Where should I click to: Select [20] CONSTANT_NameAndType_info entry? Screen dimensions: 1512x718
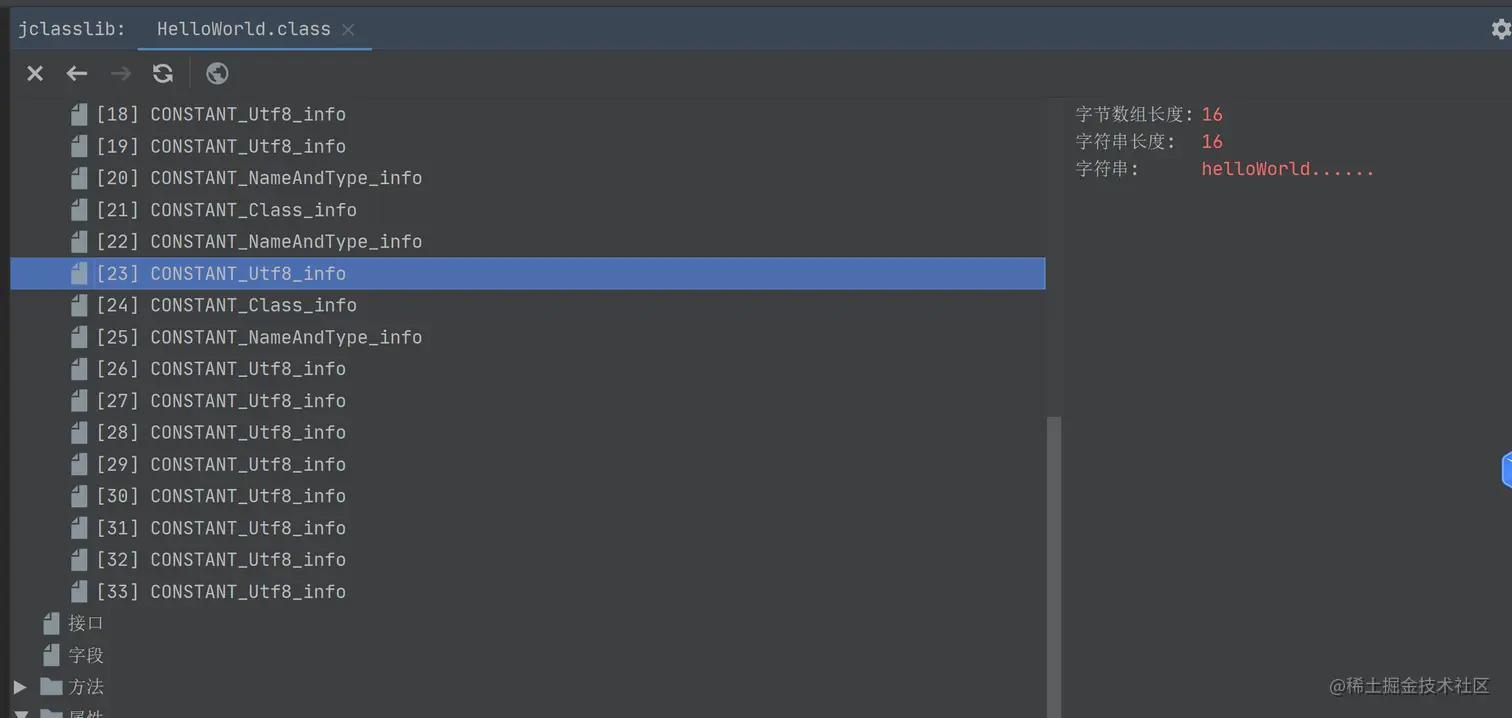click(285, 178)
